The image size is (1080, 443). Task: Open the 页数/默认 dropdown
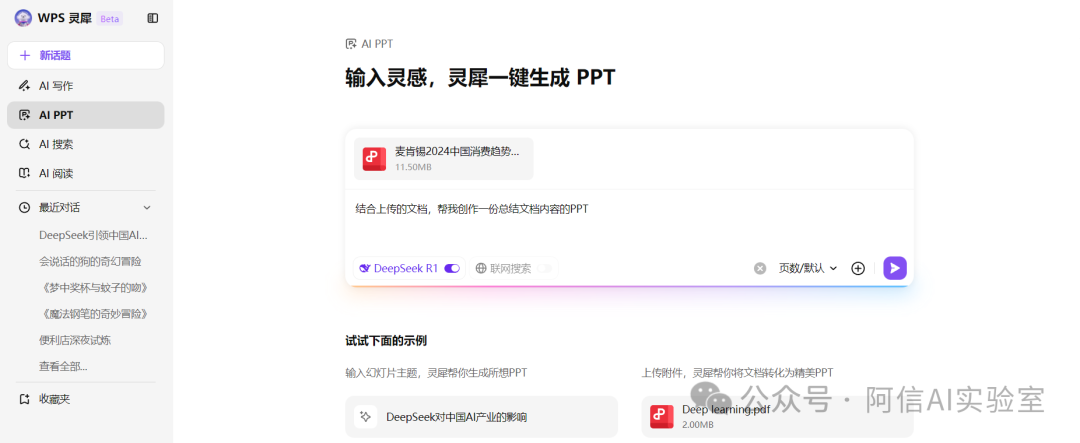pos(808,269)
